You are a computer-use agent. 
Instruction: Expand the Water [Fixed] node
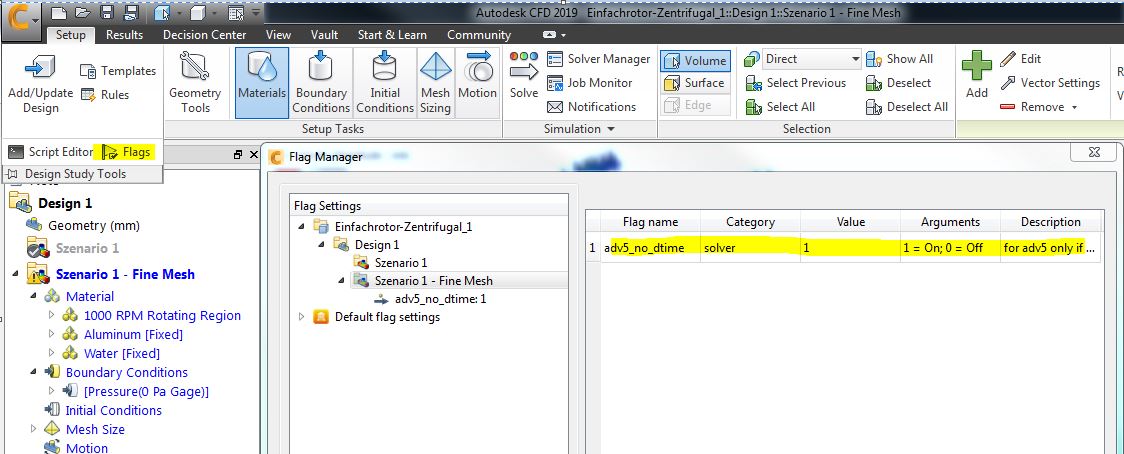click(x=51, y=353)
